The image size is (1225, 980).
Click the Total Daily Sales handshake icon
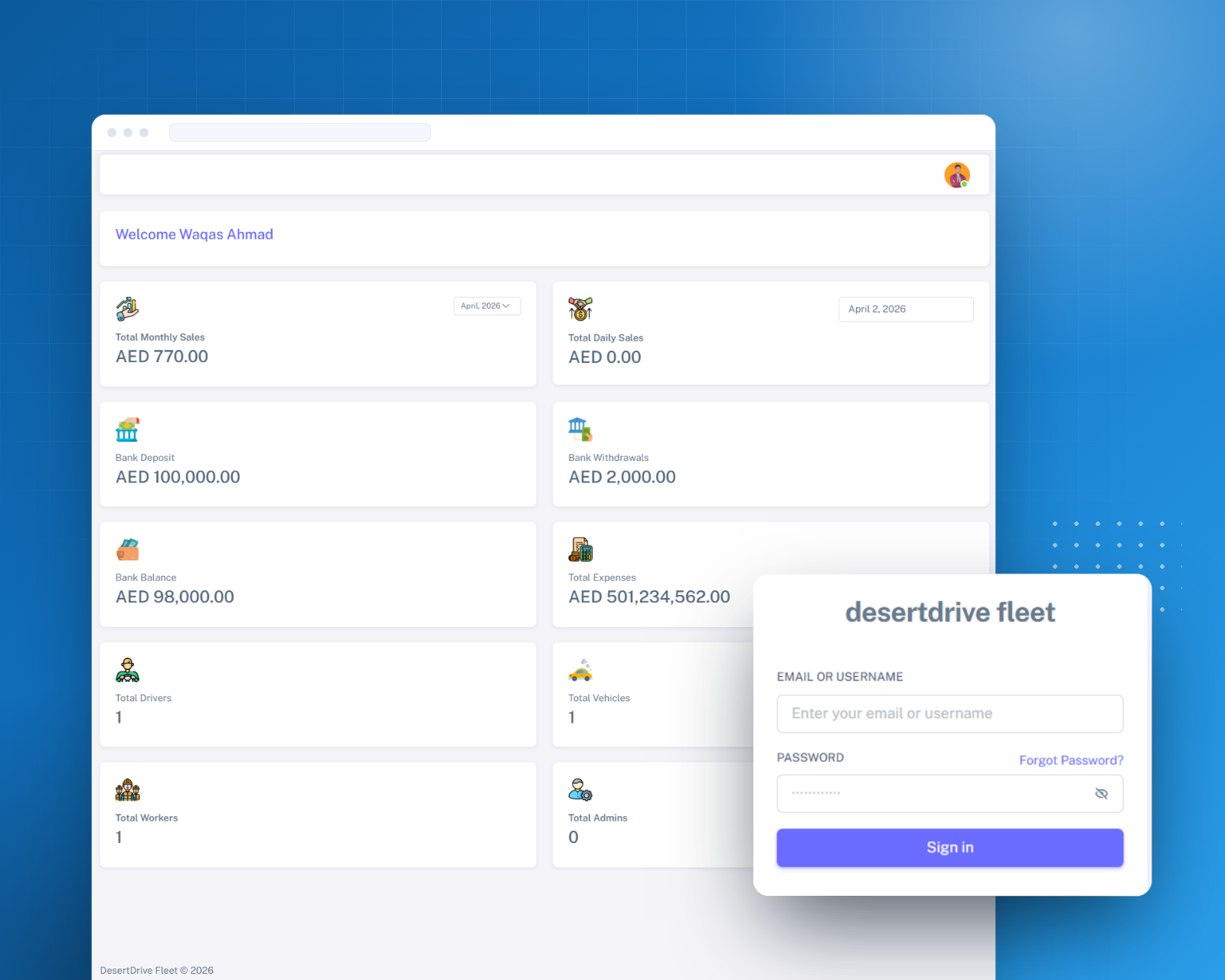click(x=580, y=309)
